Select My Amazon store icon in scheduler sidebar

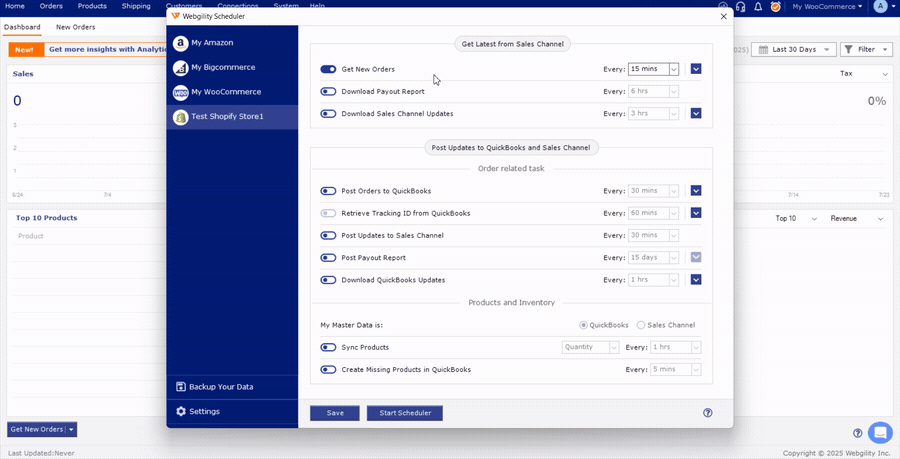pos(180,43)
